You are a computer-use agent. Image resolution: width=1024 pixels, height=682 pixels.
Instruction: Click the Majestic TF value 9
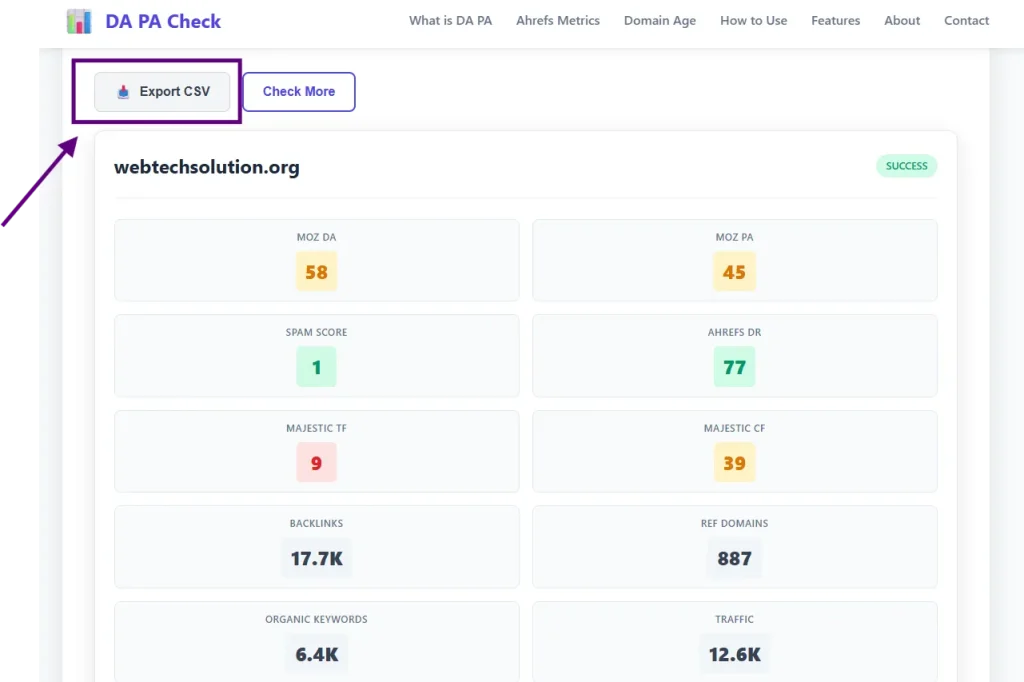point(317,463)
